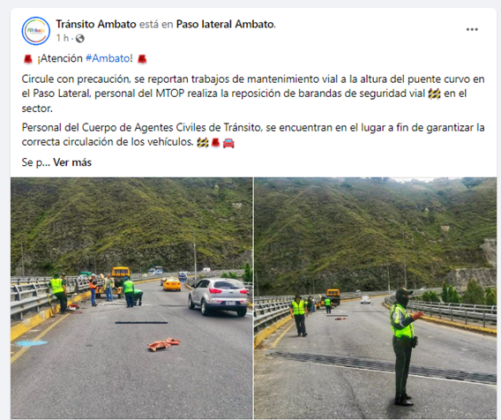Click the siren emoji before ¡Atención
Viewport: 501px width, 420px height.
[28, 59]
